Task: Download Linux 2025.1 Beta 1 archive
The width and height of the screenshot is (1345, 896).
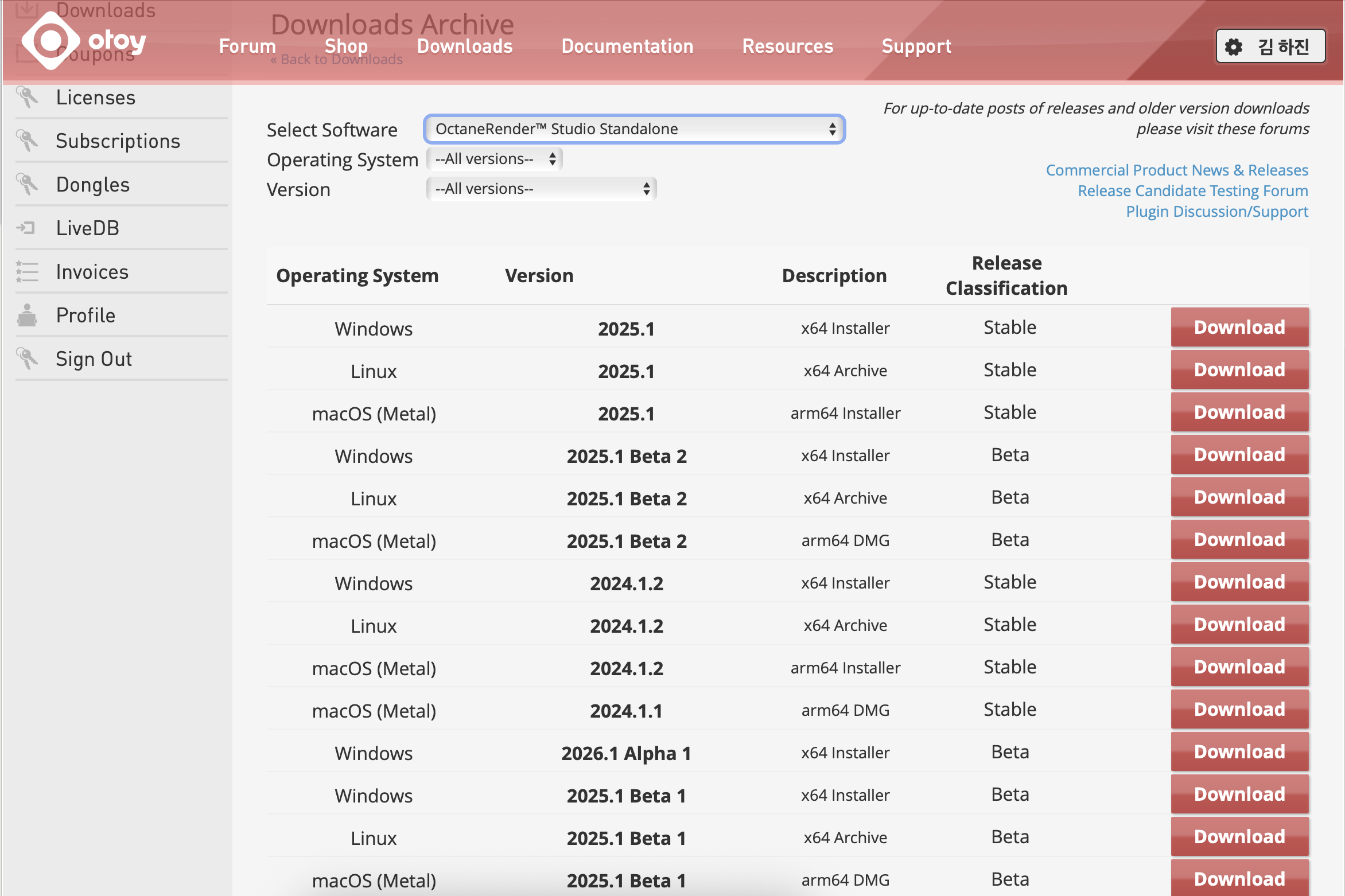Action: pyautogui.click(x=1239, y=837)
